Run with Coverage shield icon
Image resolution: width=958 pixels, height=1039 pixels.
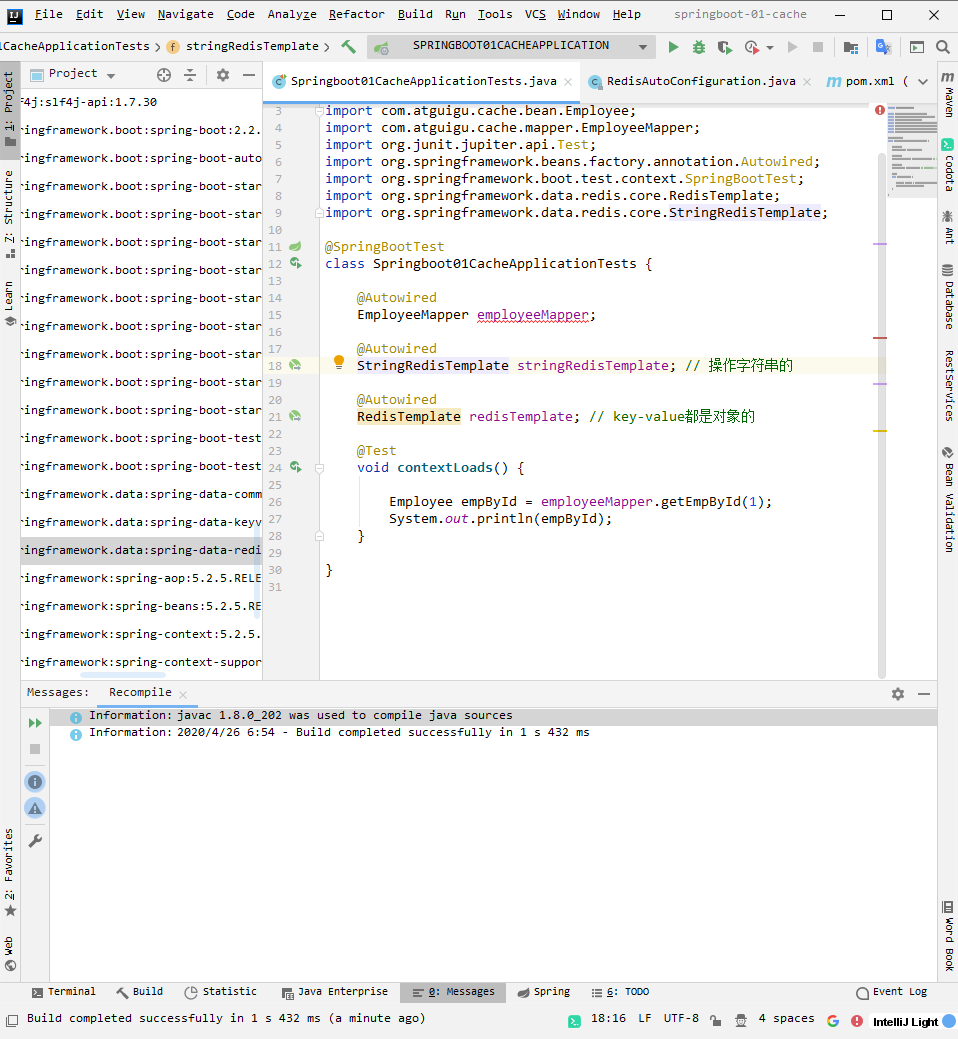click(725, 47)
